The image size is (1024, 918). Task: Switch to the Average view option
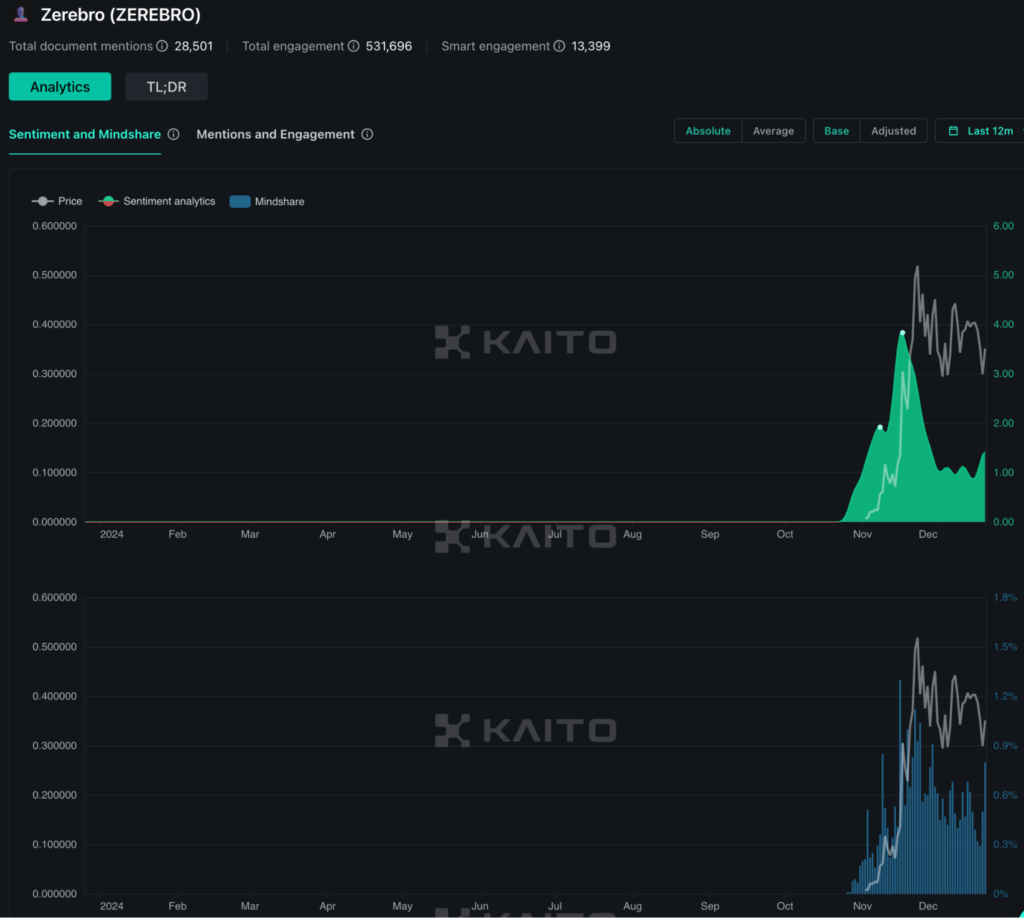coord(773,131)
